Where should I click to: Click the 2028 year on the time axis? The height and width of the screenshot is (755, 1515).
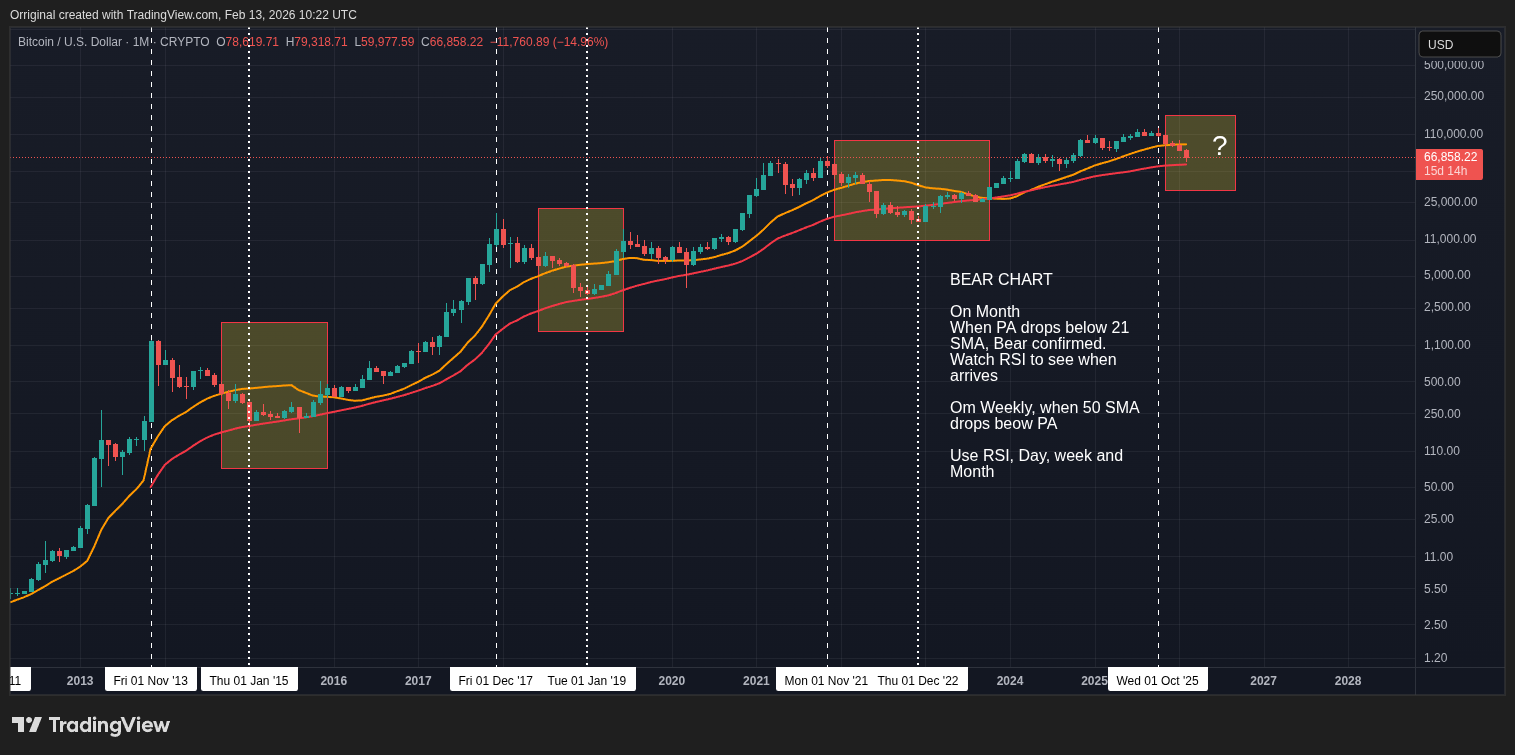(x=1348, y=681)
